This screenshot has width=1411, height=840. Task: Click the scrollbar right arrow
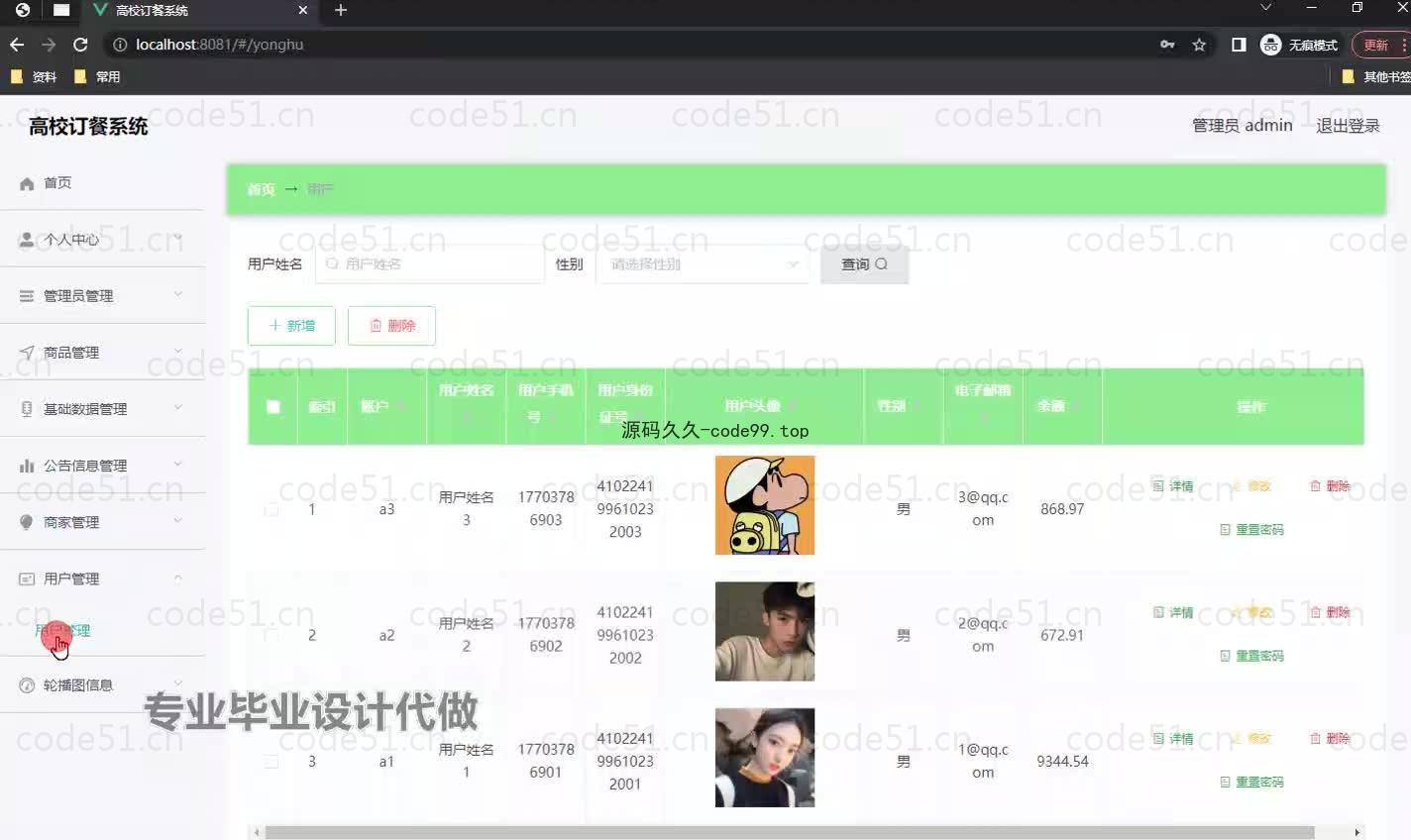pos(1357,832)
